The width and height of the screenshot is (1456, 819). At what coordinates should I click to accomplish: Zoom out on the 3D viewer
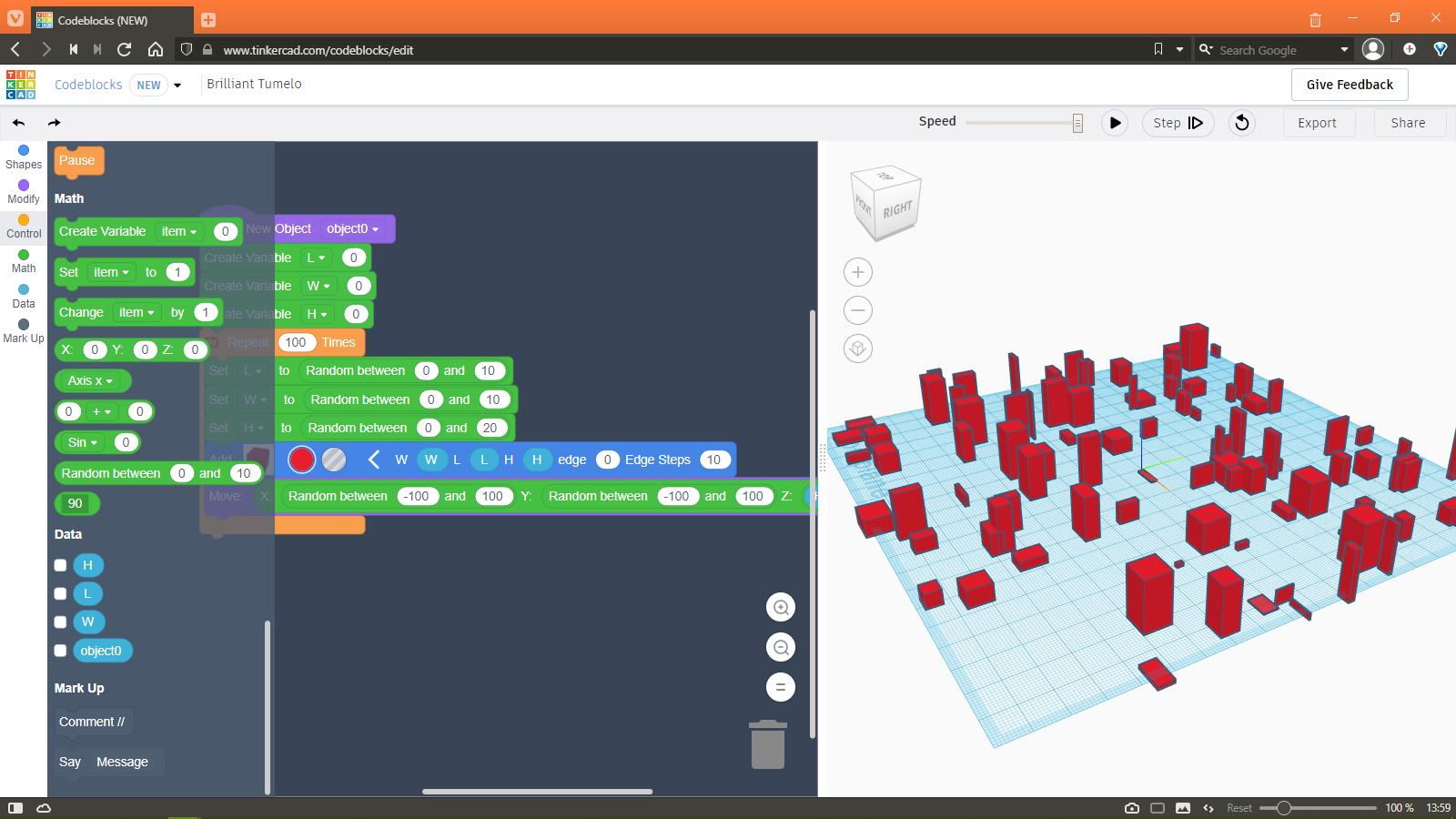858,310
